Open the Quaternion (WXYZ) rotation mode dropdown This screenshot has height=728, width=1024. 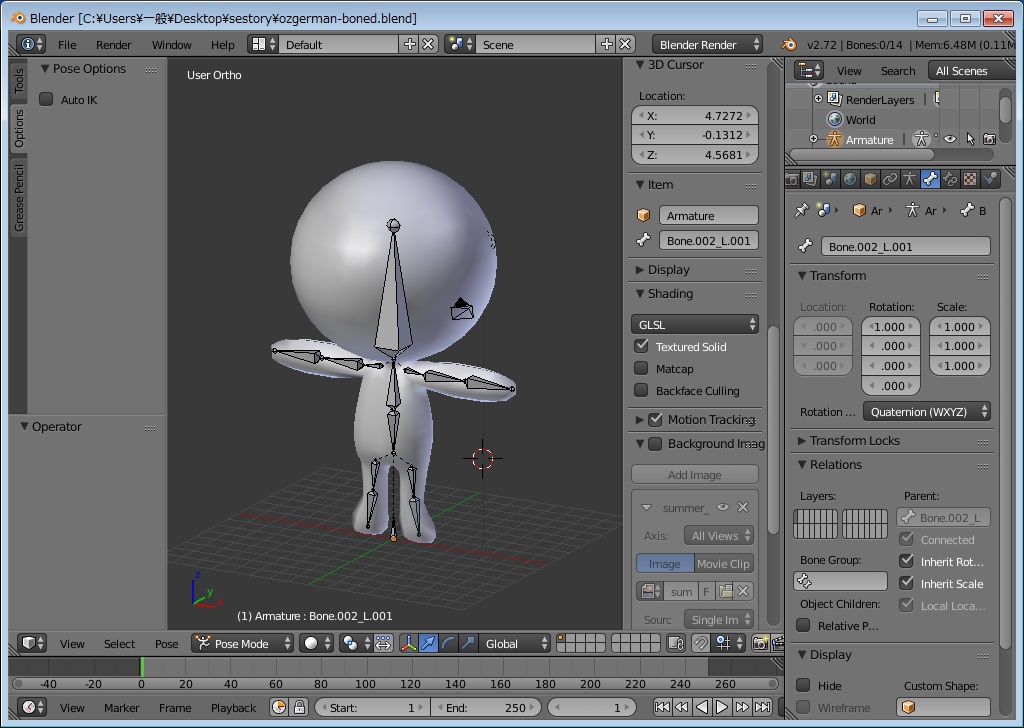(x=927, y=411)
